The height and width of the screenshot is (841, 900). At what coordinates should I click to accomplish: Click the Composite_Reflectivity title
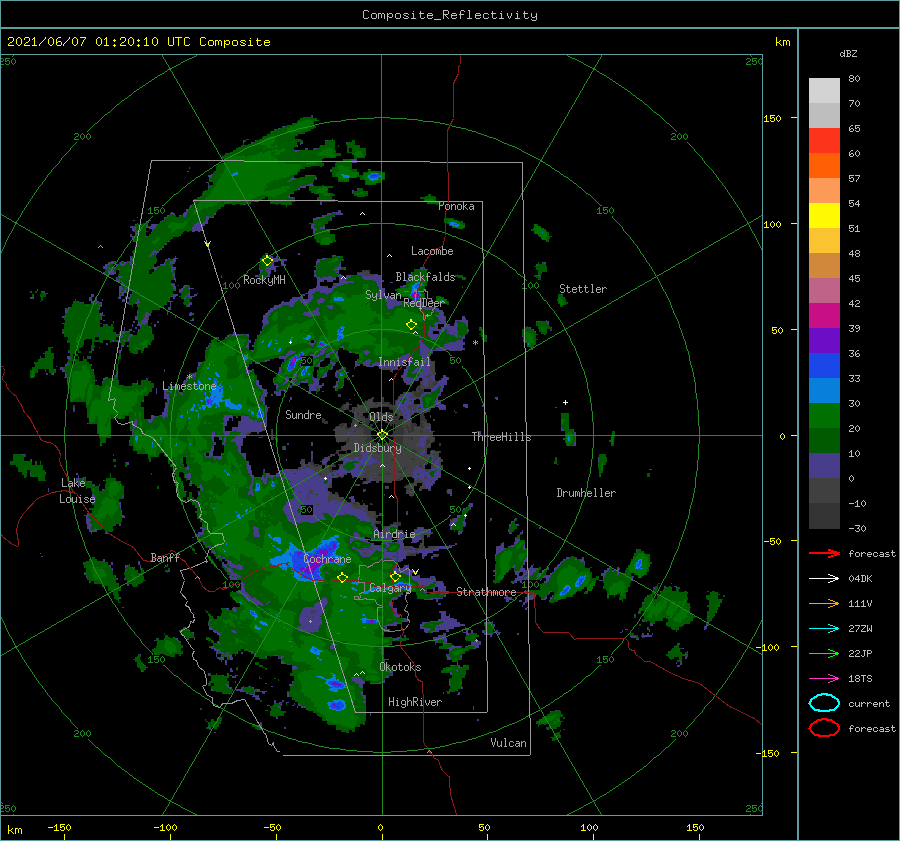click(450, 15)
